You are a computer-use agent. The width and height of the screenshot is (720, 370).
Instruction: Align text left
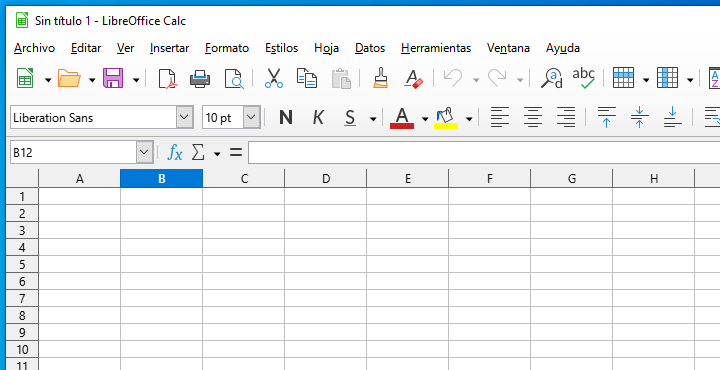(x=500, y=117)
